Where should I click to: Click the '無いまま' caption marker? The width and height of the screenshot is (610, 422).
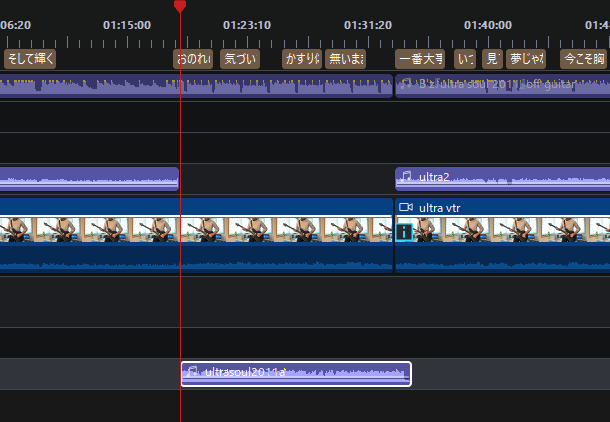(x=346, y=59)
